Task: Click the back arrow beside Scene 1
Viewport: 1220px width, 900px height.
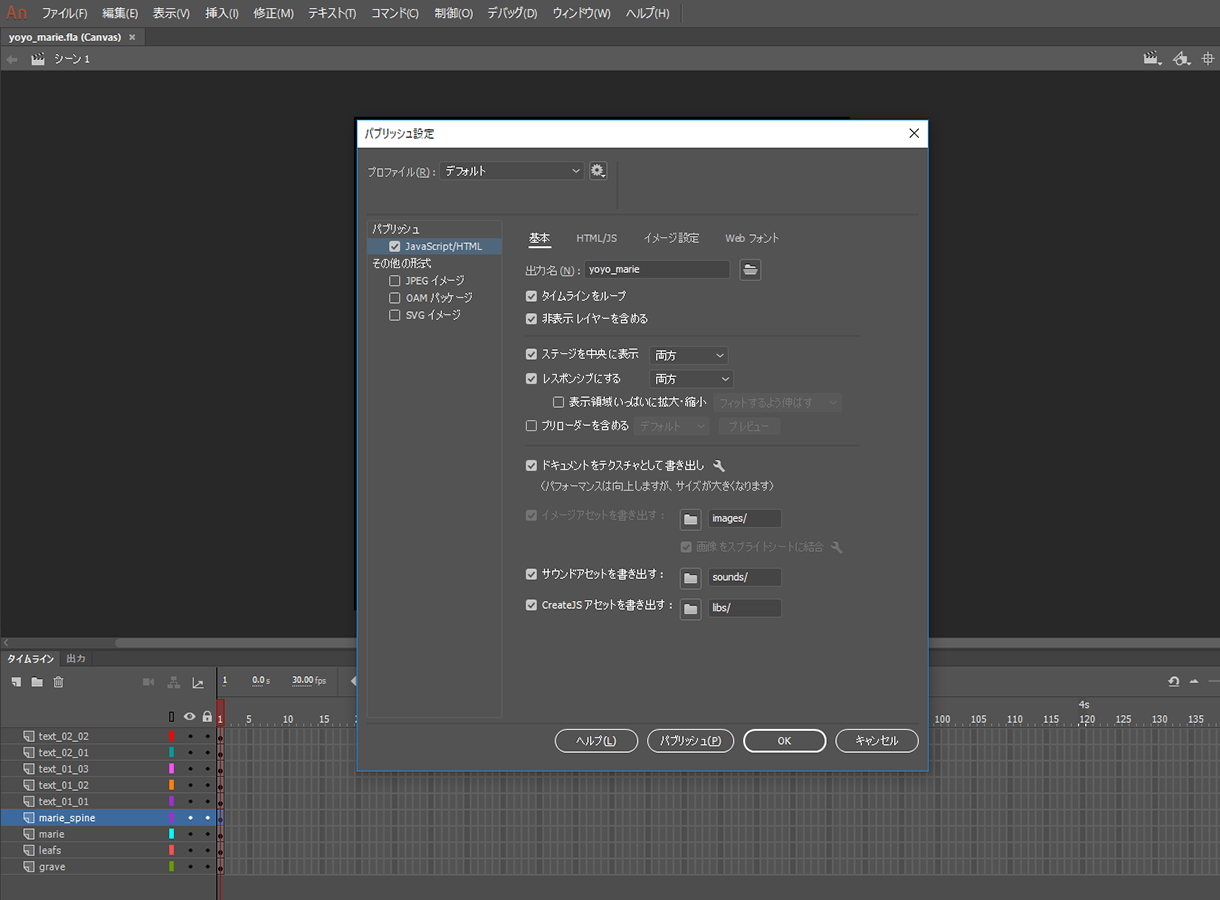Action: tap(12, 59)
